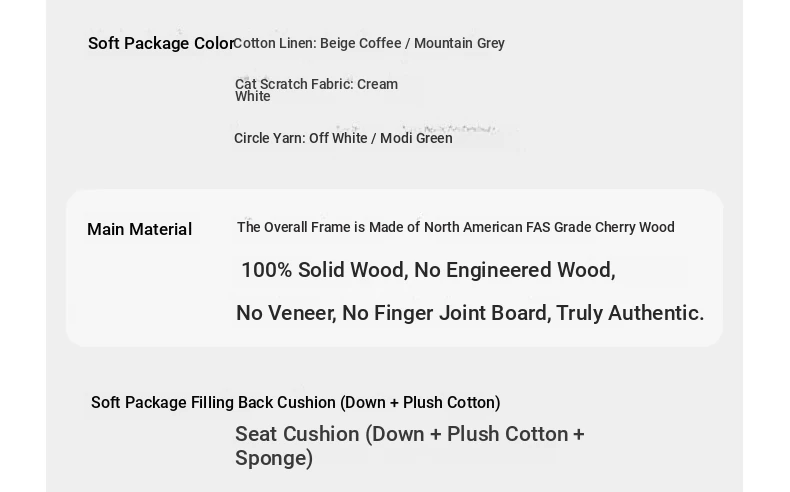Click the word Sponge) on the last line
Image resolution: width=790 pixels, height=492 pixels.
274,459
